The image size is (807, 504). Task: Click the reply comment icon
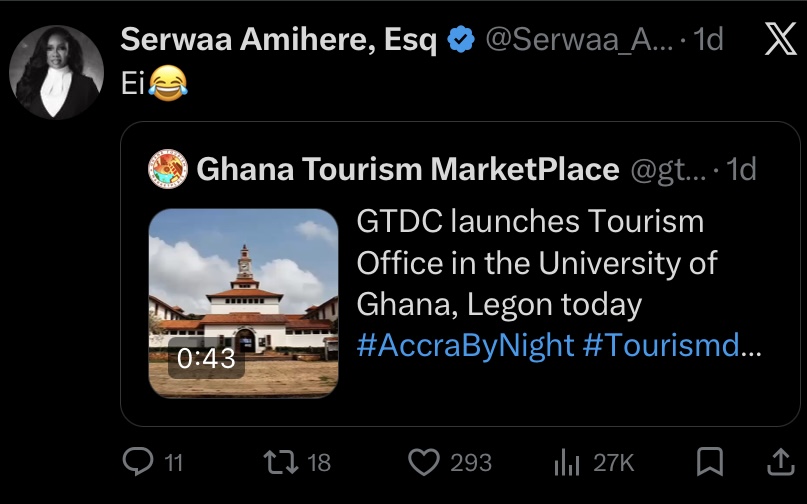click(136, 461)
